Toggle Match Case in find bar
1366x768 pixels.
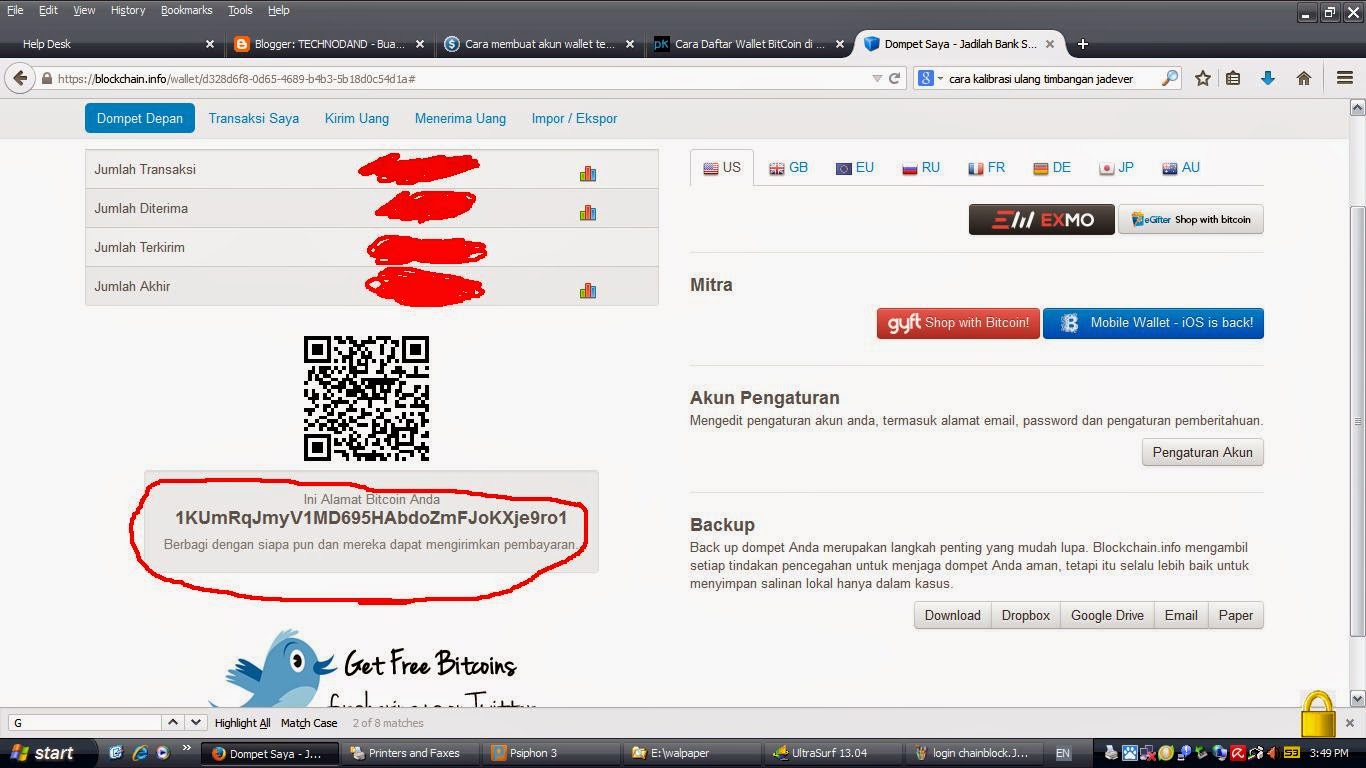tap(309, 723)
